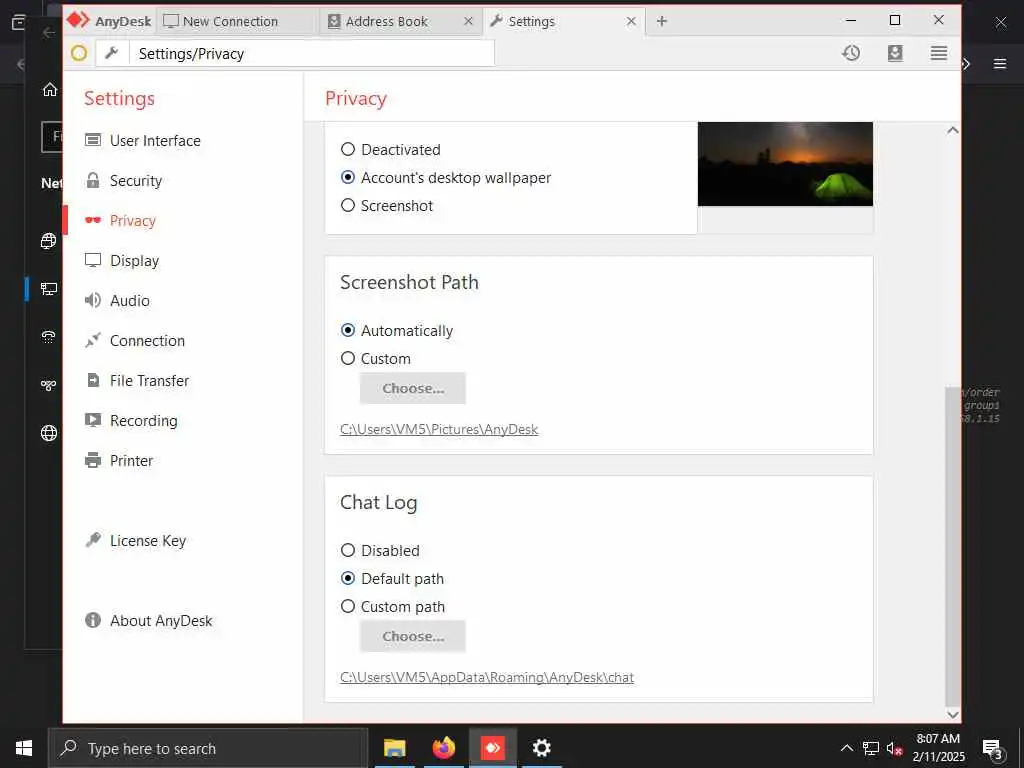Open License Key settings
Image resolution: width=1024 pixels, height=768 pixels.
[148, 541]
